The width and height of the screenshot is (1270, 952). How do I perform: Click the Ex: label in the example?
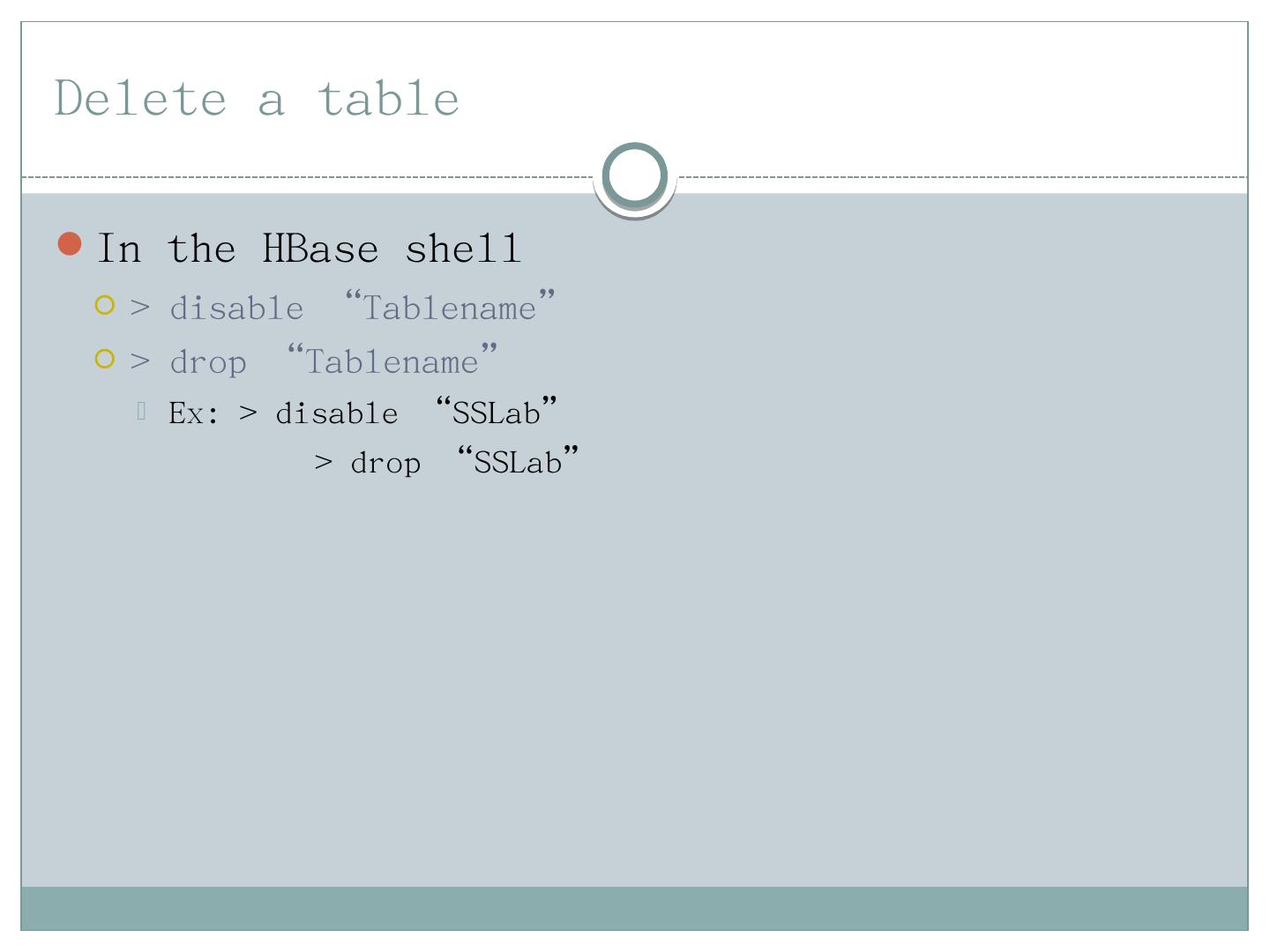click(194, 413)
